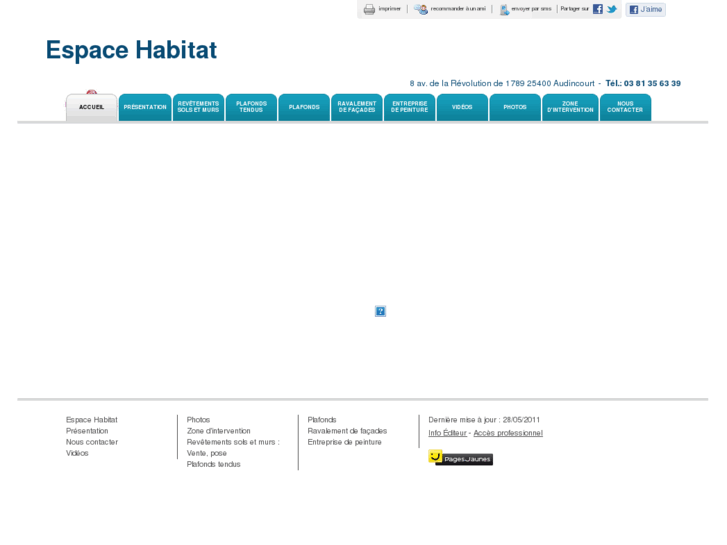Open footer link Présentation
The image size is (727, 545).
coord(87,431)
